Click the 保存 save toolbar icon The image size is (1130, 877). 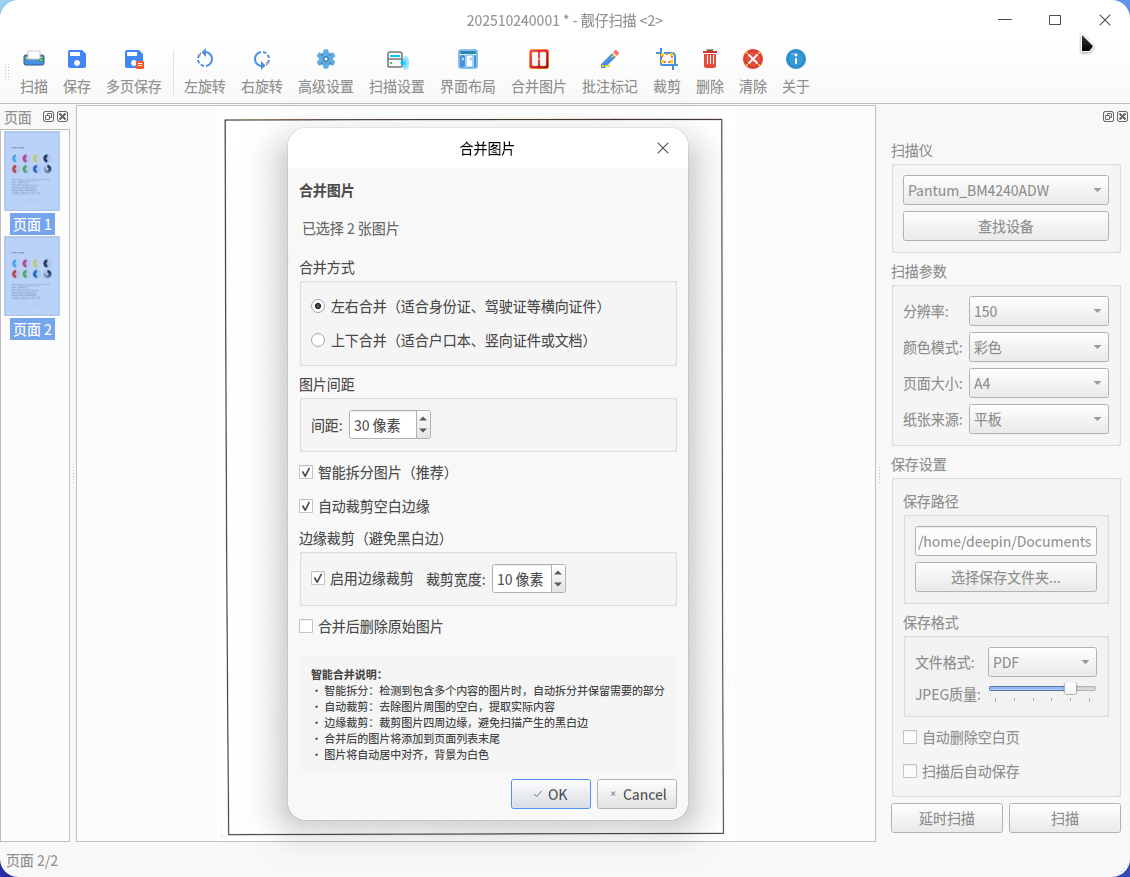(x=76, y=71)
